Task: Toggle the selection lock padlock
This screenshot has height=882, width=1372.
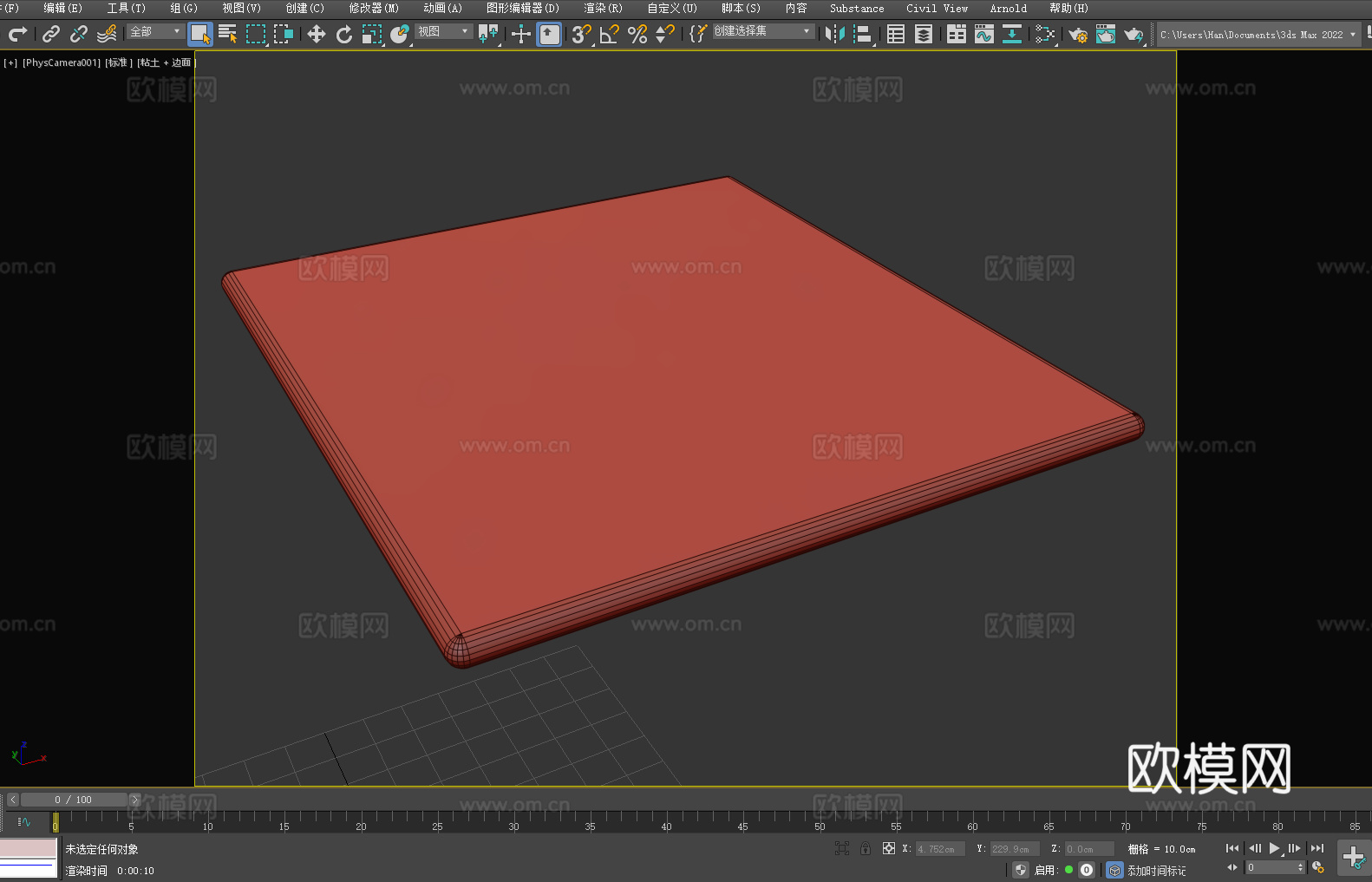Action: click(x=866, y=848)
